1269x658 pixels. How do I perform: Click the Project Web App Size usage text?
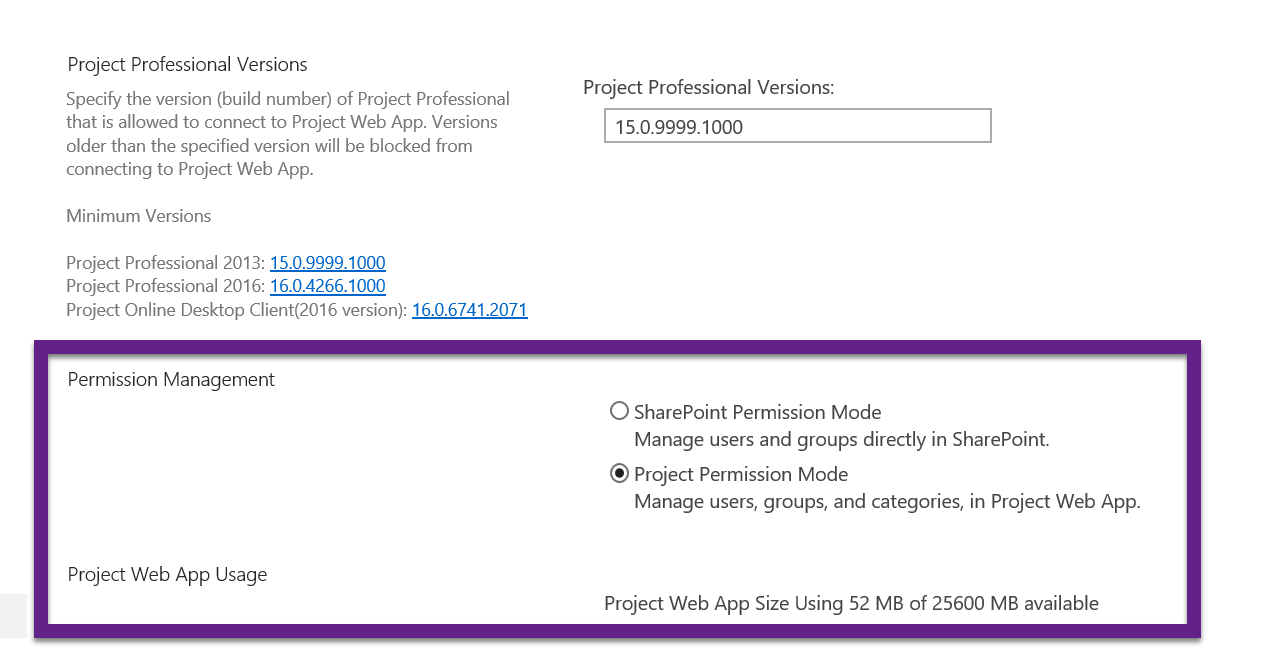click(851, 603)
